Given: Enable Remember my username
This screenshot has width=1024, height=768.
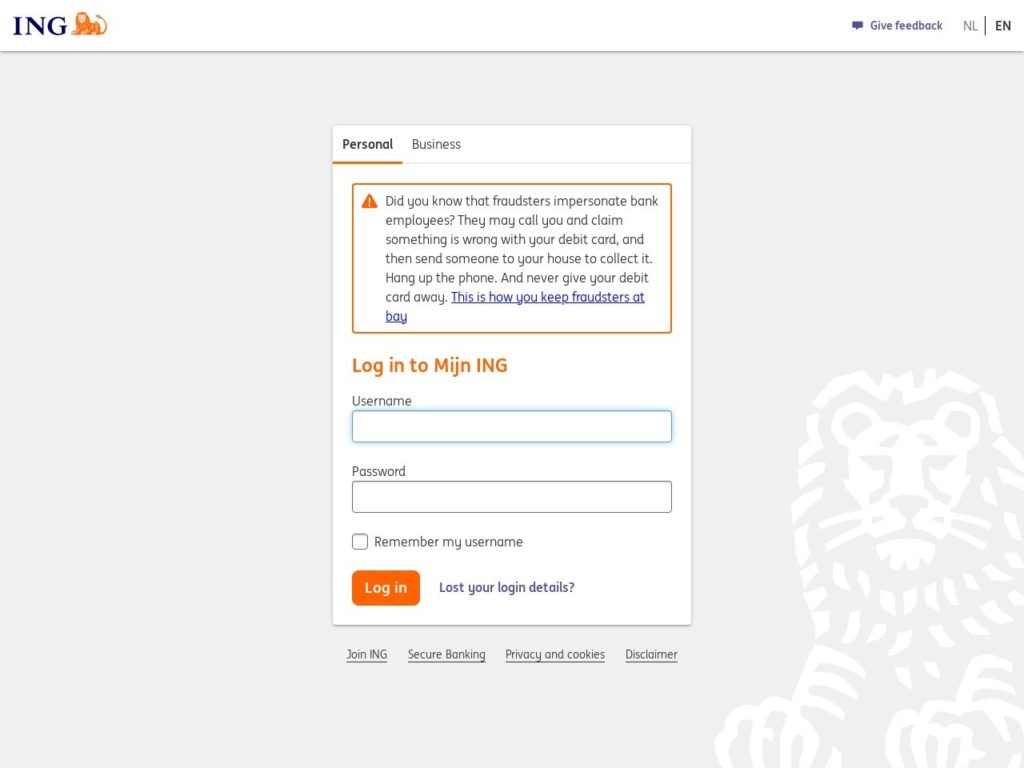Looking at the screenshot, I should point(360,541).
